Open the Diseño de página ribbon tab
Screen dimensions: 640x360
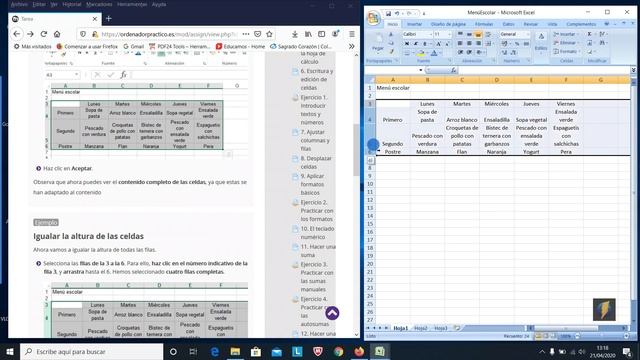448,24
